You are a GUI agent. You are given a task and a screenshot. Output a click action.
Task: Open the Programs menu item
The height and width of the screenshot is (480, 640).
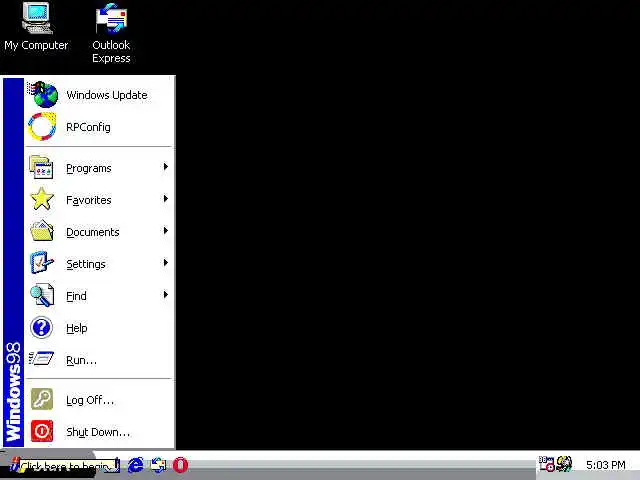pos(99,168)
